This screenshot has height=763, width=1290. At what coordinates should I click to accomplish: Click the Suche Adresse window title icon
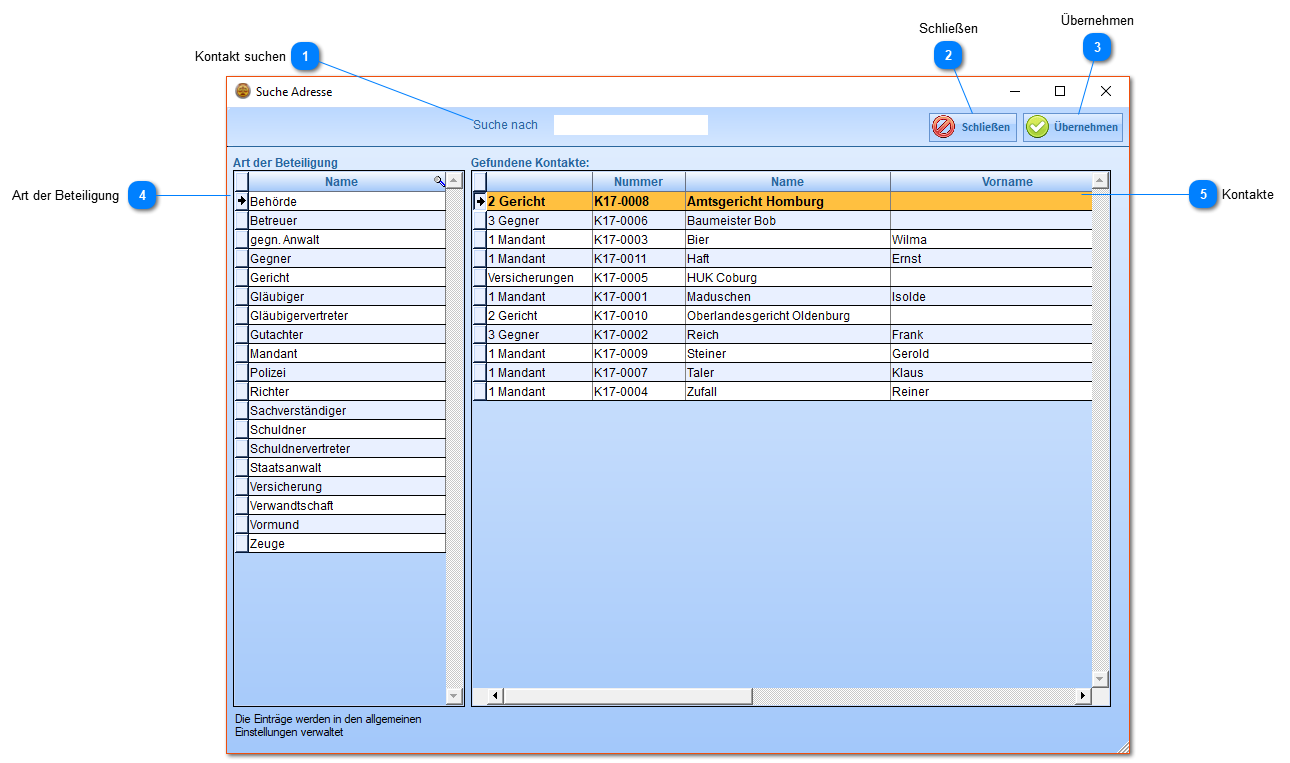coord(243,91)
